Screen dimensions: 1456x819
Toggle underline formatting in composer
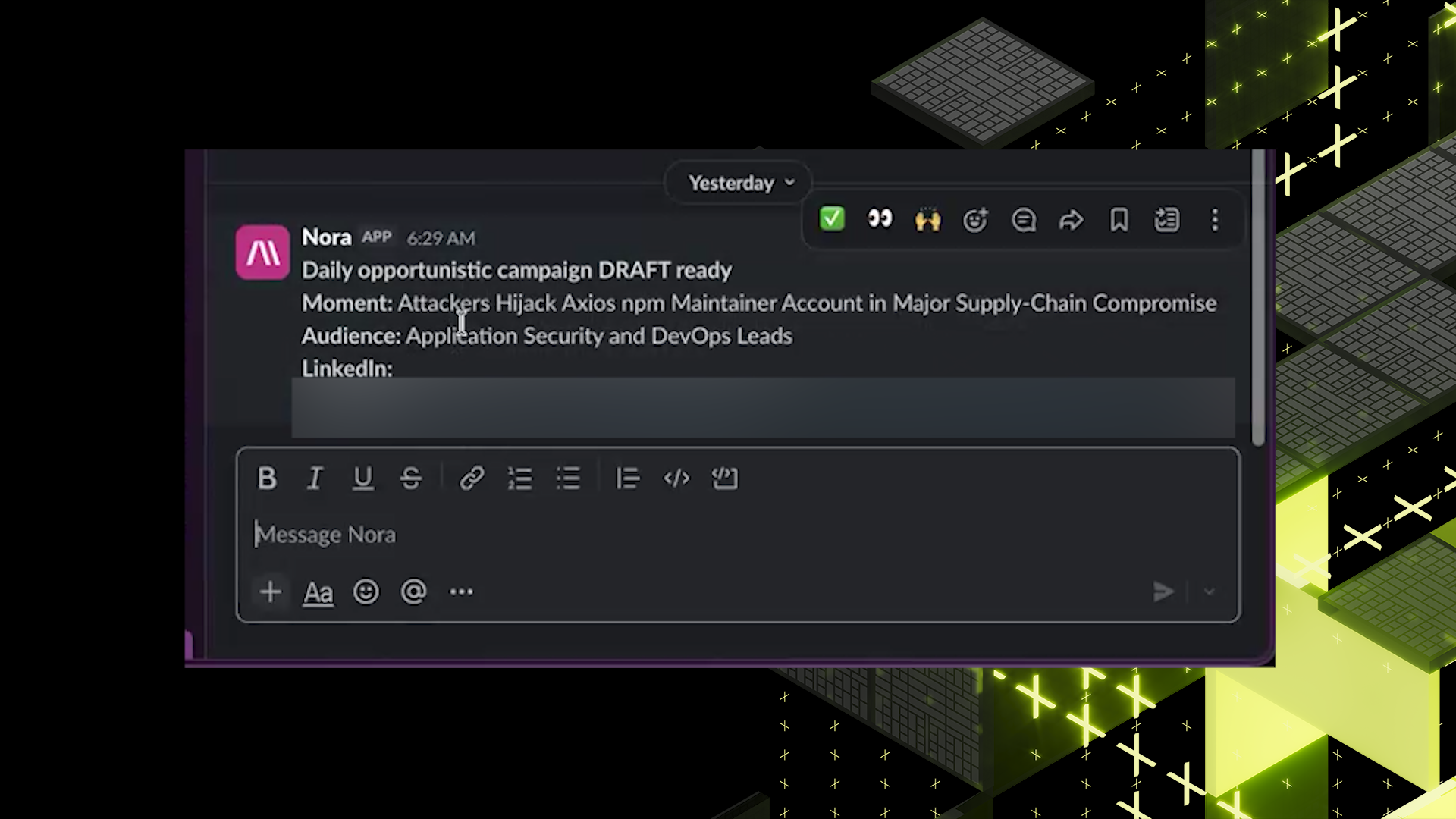pos(363,478)
